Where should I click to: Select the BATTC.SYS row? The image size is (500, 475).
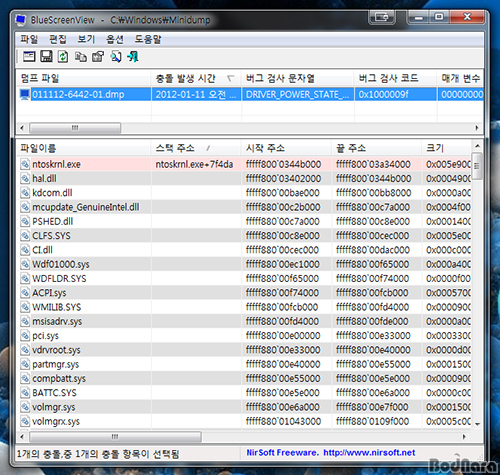(244, 393)
